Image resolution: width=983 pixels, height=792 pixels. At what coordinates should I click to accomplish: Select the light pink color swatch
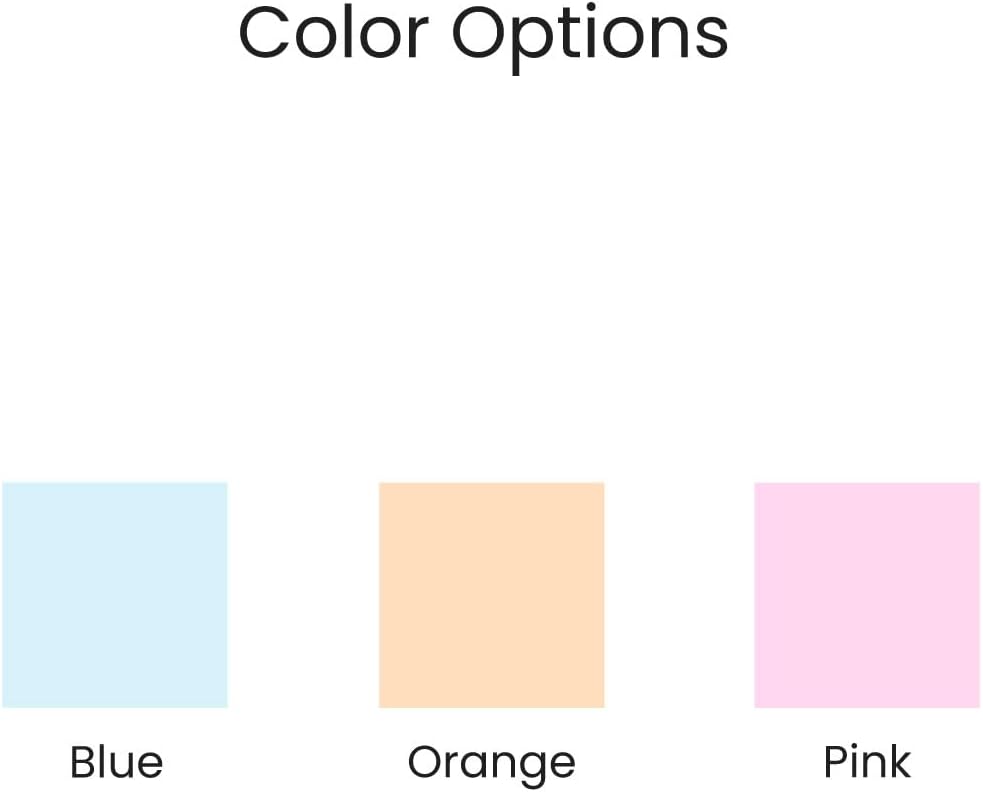[866, 594]
